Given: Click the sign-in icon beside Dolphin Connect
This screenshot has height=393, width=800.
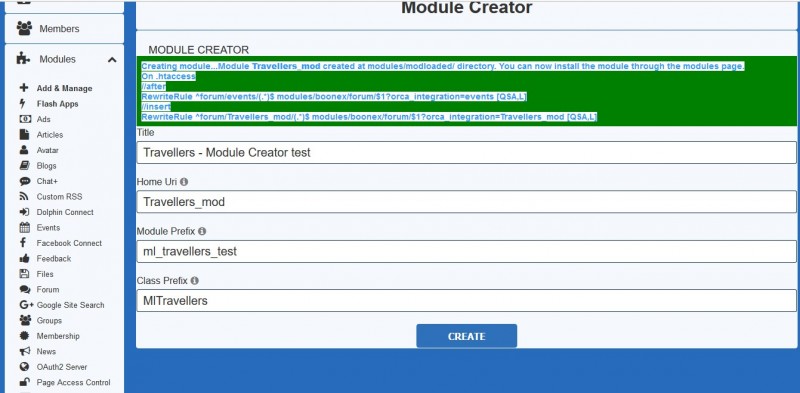Looking at the screenshot, I should 24,212.
